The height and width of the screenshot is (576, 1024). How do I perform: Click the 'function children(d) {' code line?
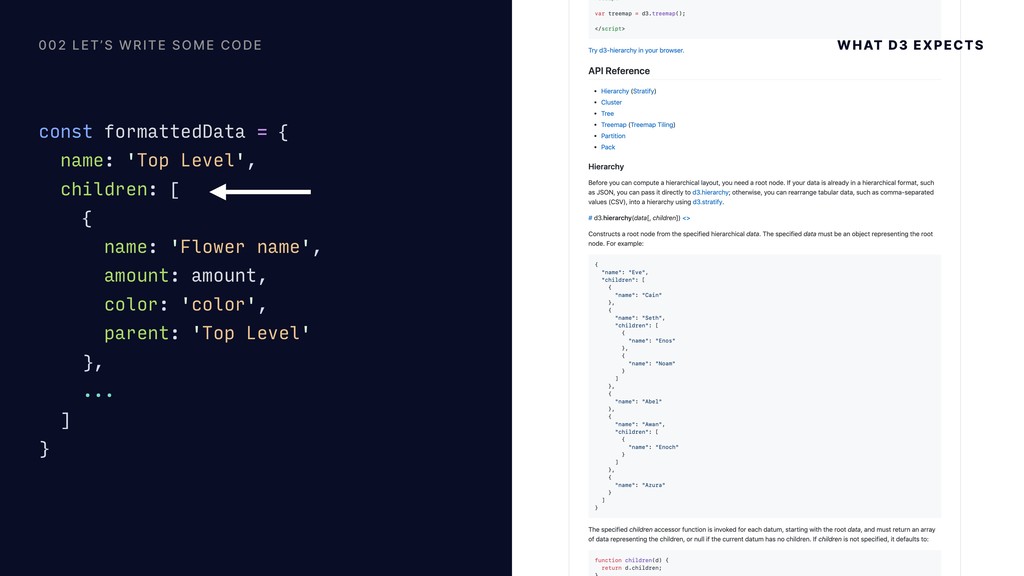pos(632,560)
